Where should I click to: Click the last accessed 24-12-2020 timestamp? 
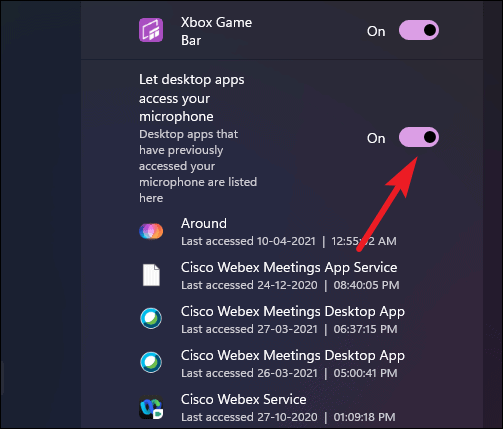290,285
